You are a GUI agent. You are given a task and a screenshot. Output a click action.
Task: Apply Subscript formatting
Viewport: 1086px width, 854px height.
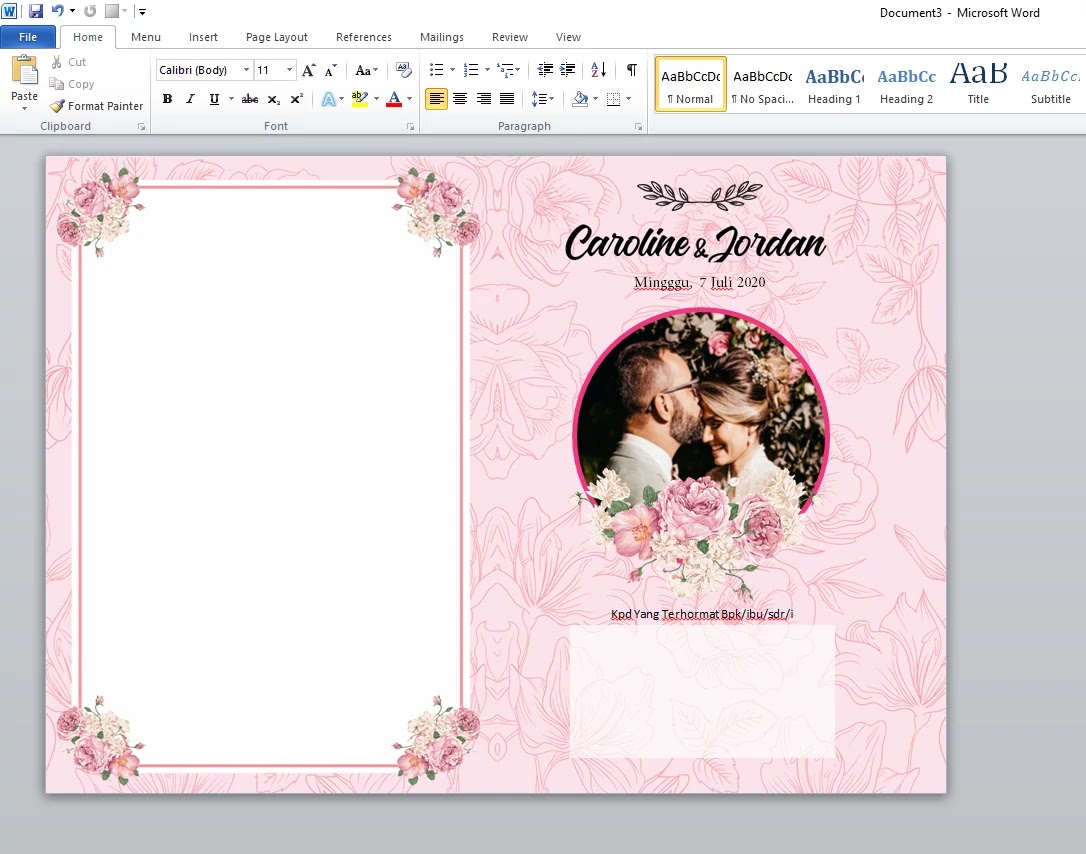(x=274, y=99)
